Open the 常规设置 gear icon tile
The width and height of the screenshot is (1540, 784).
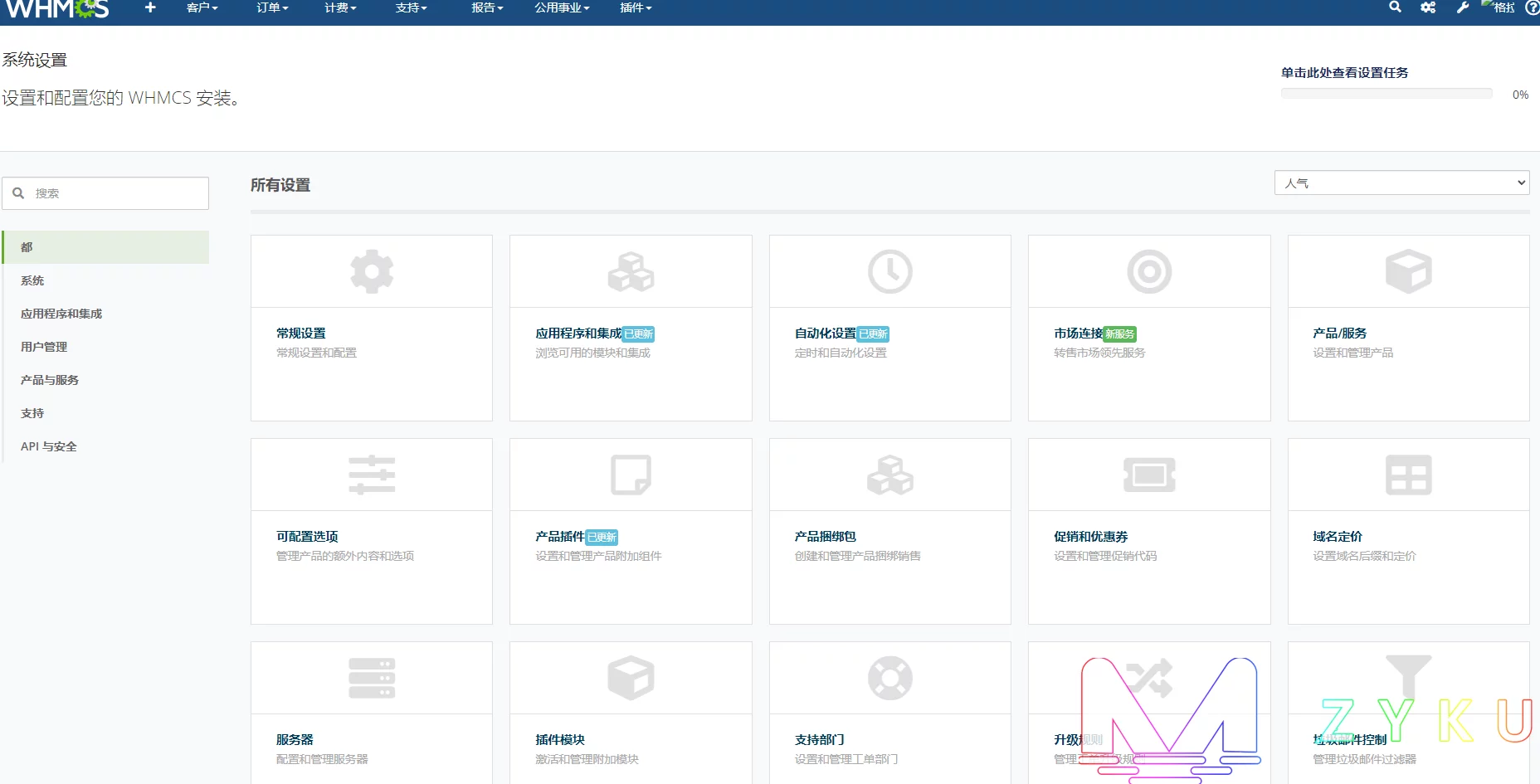pyautogui.click(x=372, y=271)
